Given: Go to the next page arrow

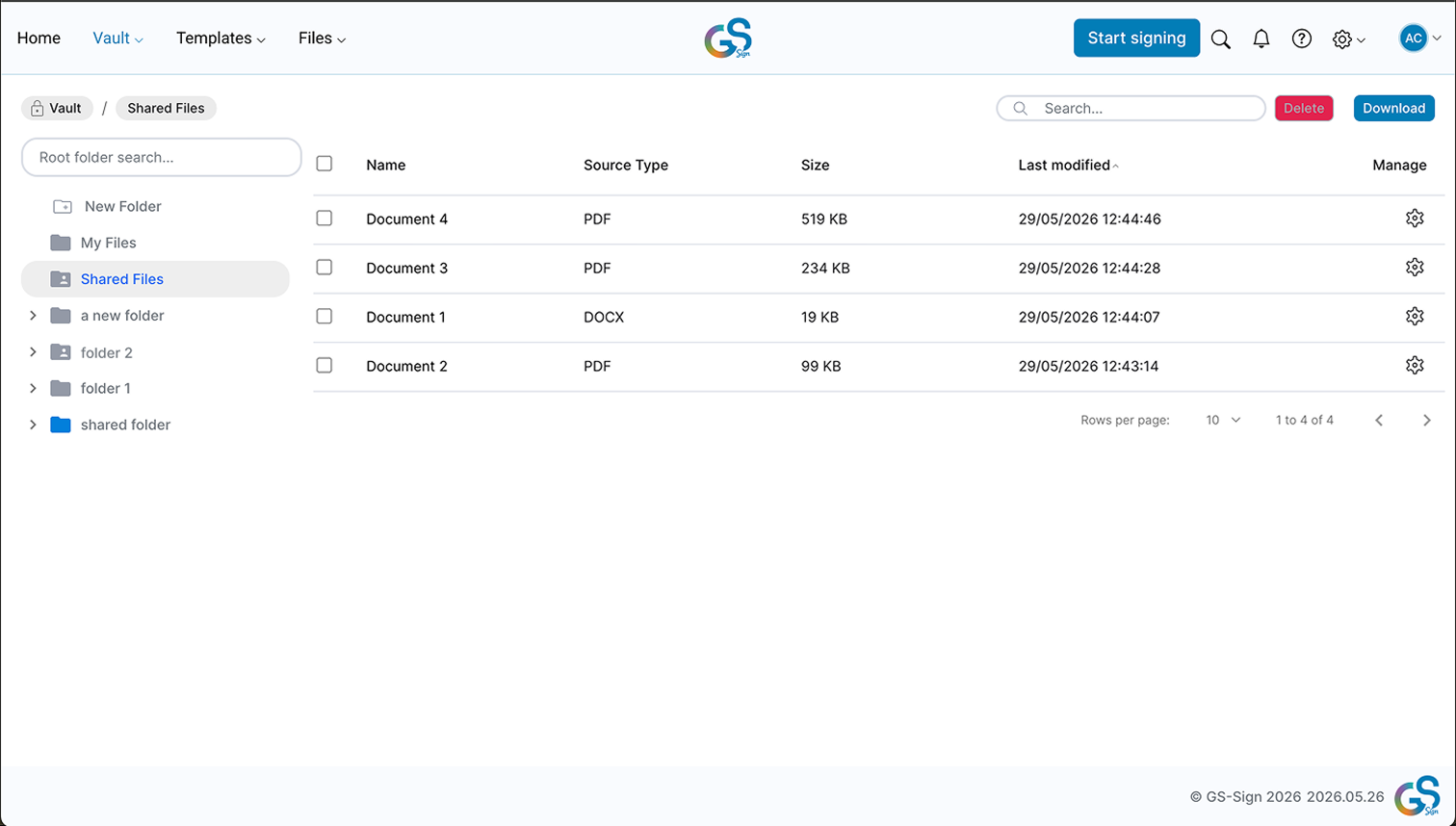Looking at the screenshot, I should [x=1427, y=420].
